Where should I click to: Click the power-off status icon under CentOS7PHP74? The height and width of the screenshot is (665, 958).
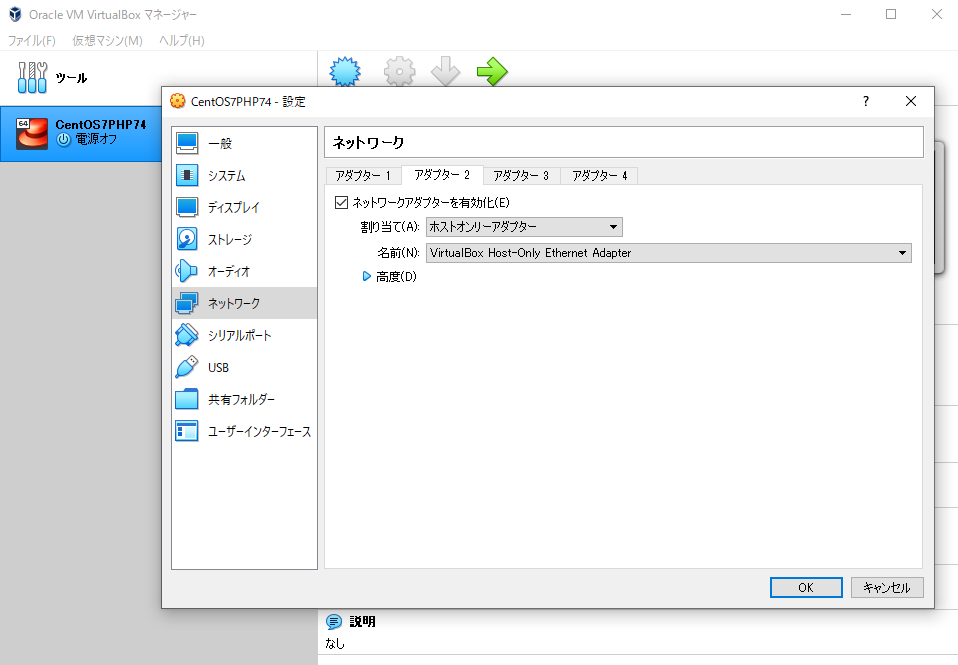[x=64, y=140]
